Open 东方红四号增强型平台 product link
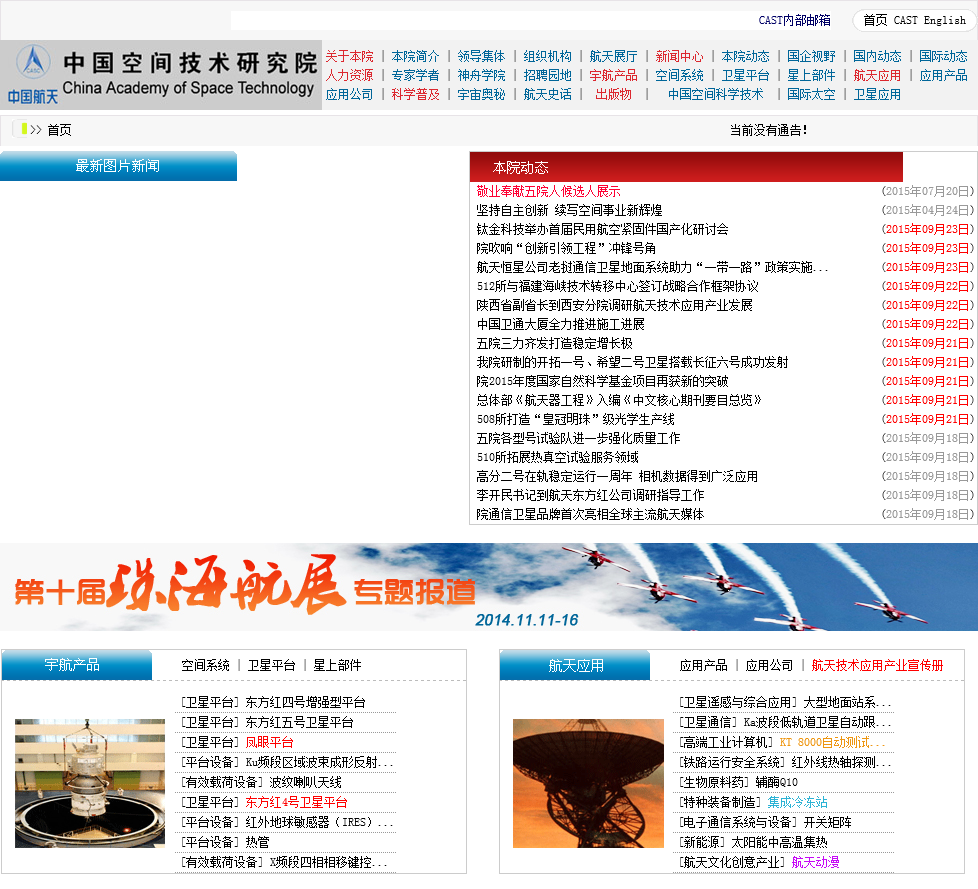Viewport: 978px width, 889px height. pos(305,702)
